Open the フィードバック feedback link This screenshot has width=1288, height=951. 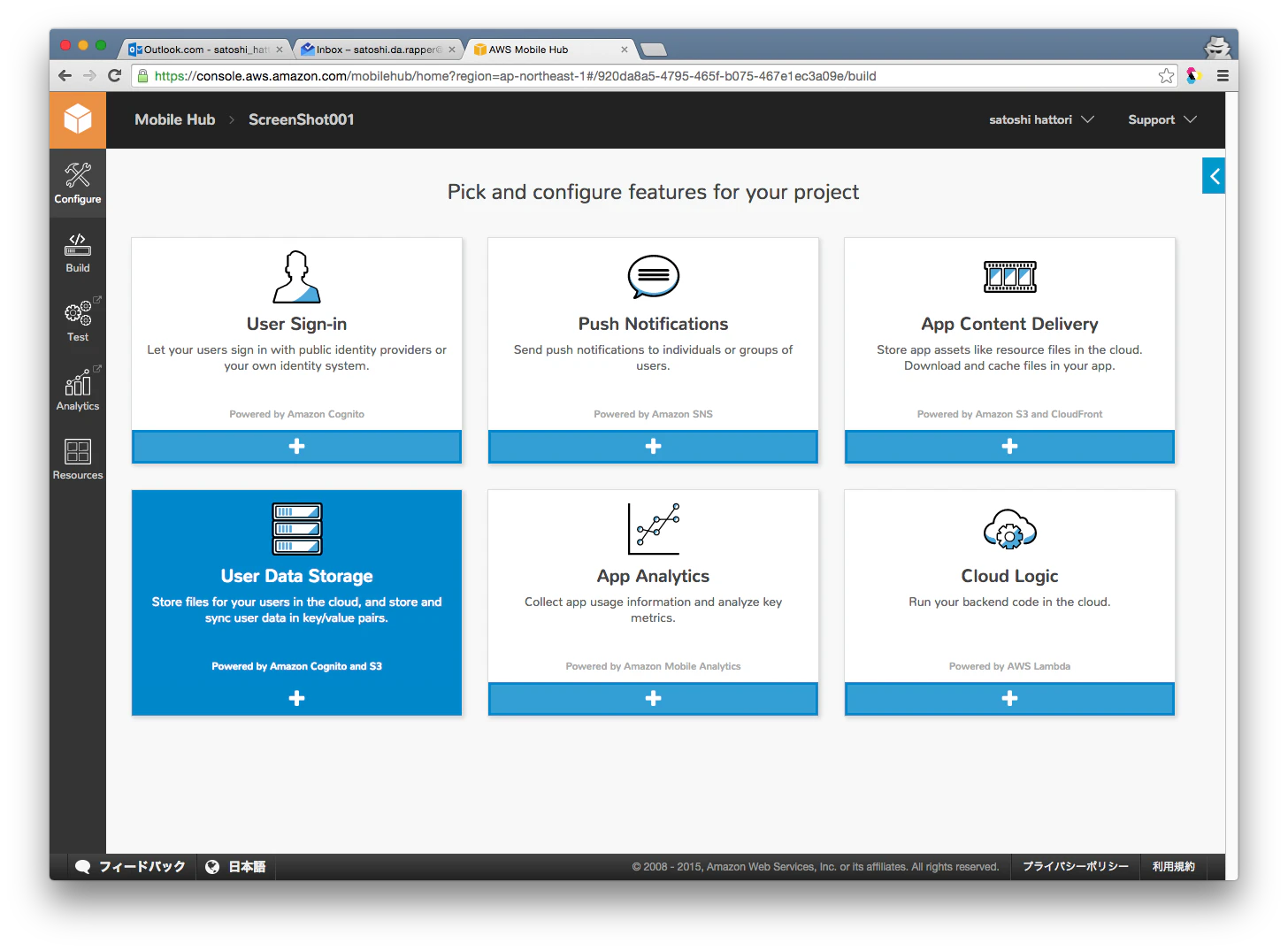pos(131,867)
